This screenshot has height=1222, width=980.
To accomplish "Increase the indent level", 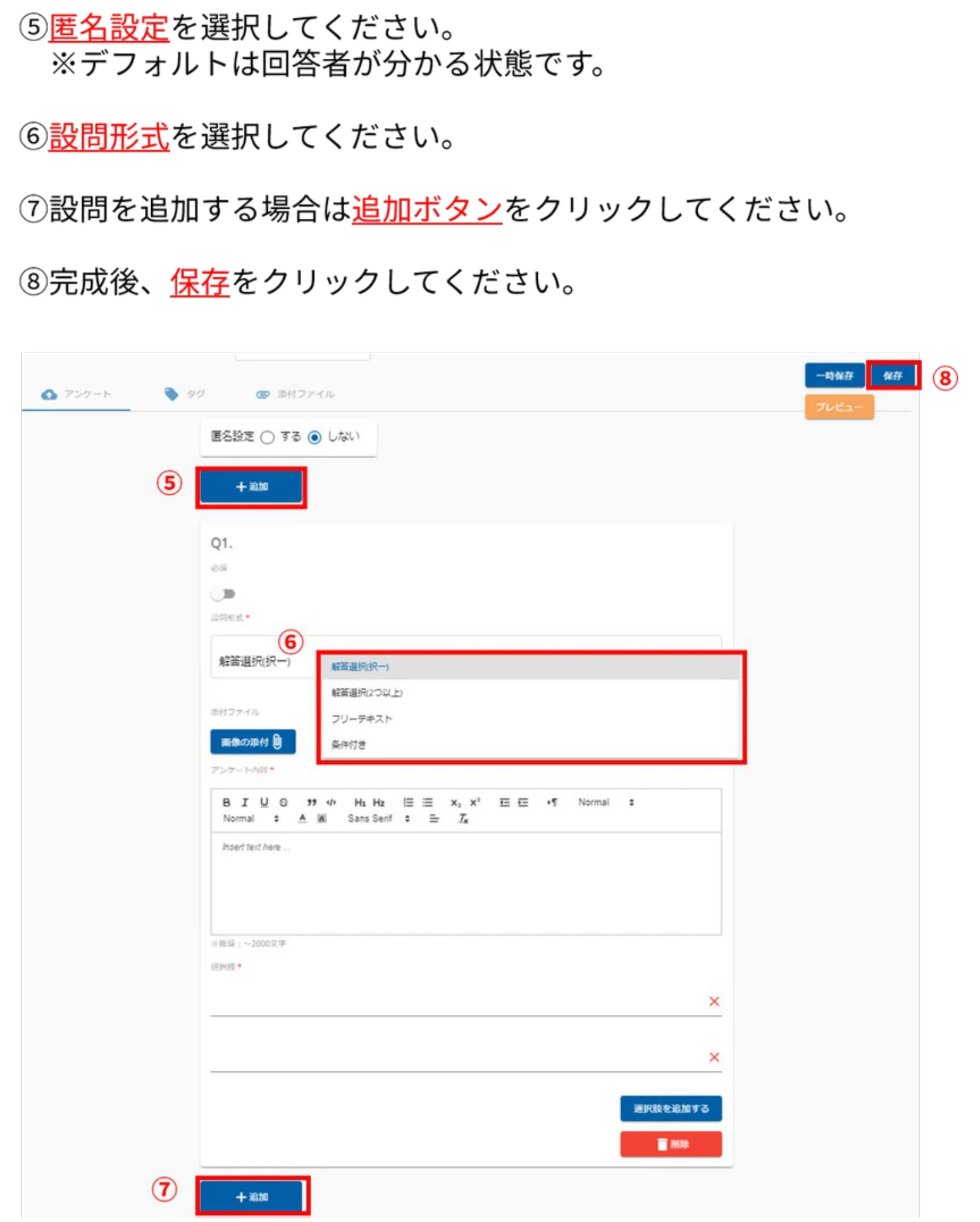I will click(523, 802).
